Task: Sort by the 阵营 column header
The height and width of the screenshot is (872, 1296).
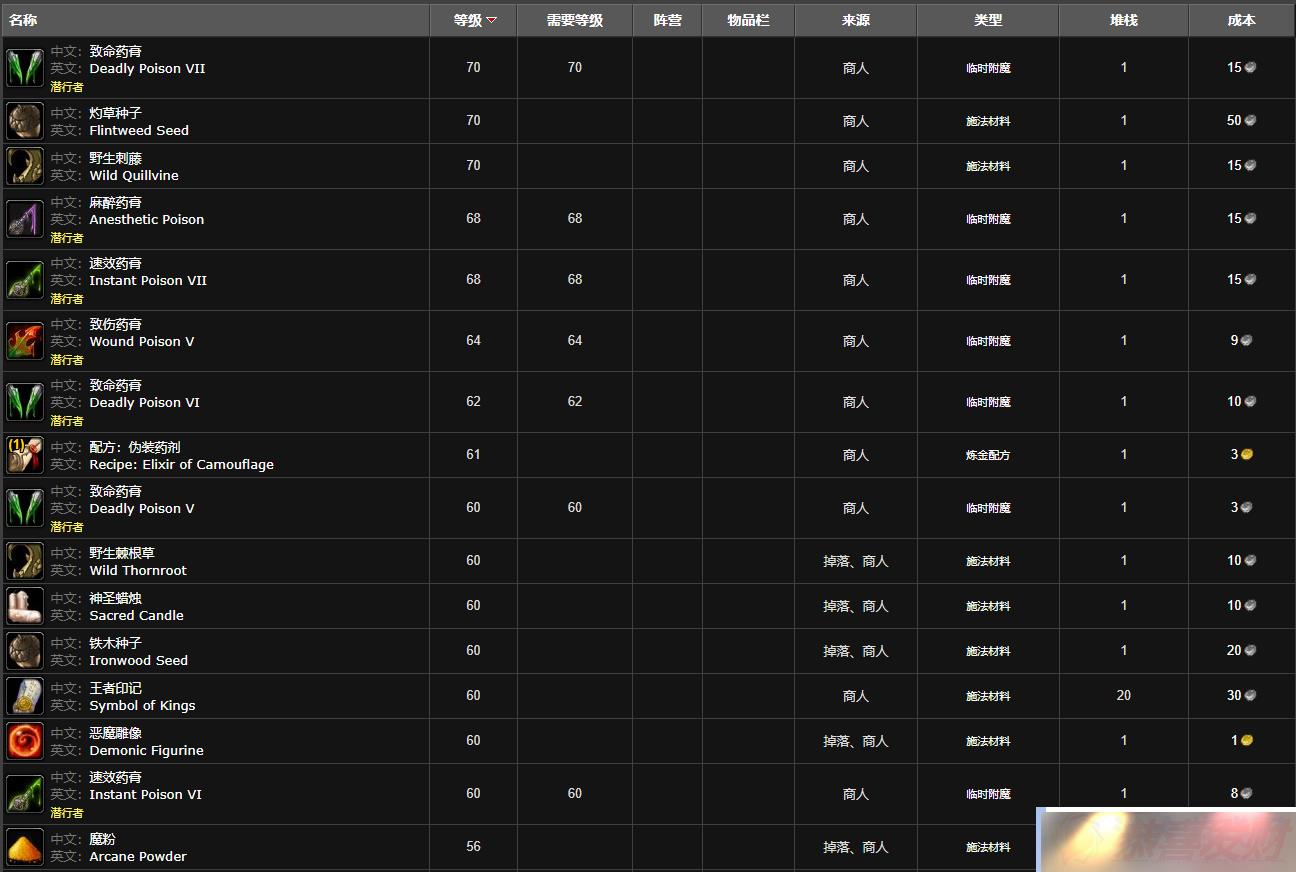Action: coord(667,20)
